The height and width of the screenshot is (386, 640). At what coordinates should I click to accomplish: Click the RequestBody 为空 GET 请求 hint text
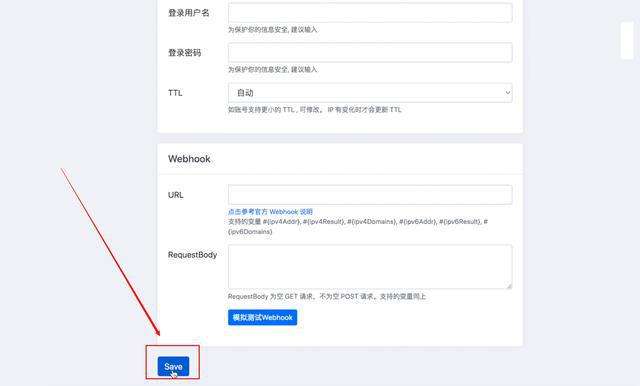point(327,297)
